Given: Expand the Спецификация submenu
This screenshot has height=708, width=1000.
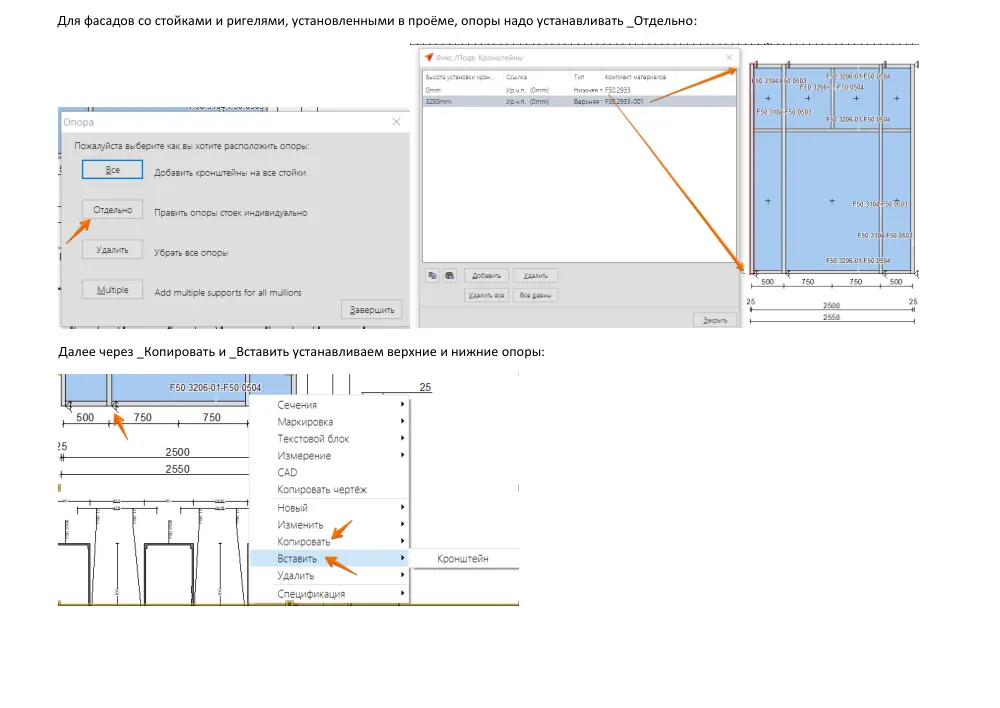Looking at the screenshot, I should click(330, 594).
